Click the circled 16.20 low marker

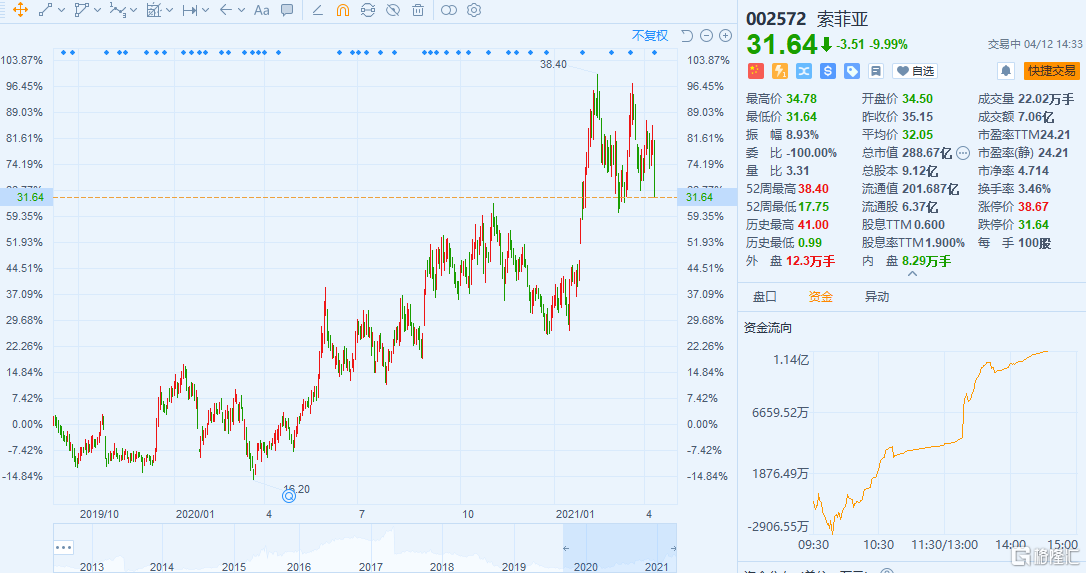click(289, 495)
